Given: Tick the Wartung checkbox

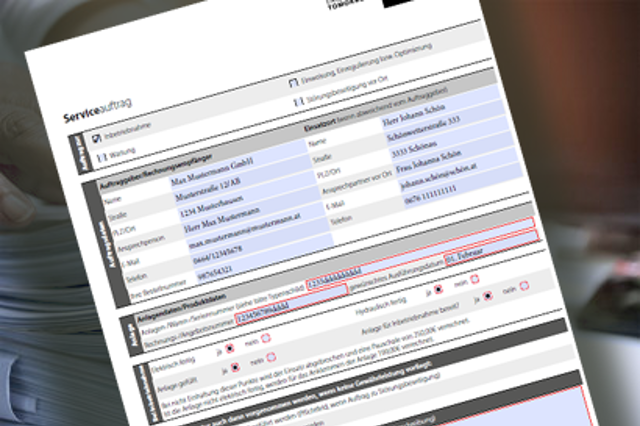Looking at the screenshot, I should point(101,157).
